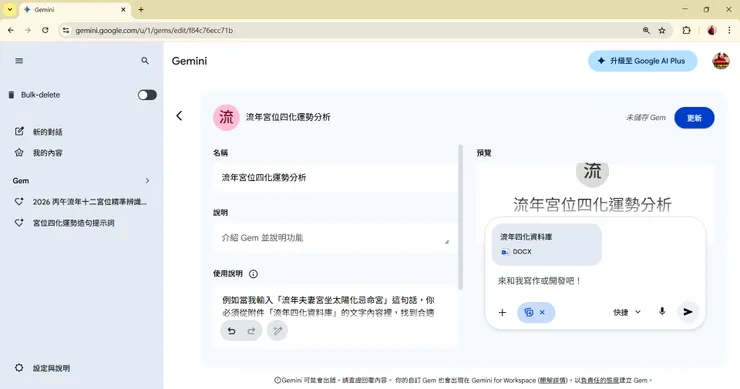Click the tool chip icon in preview
The height and width of the screenshot is (389, 740).
[529, 313]
